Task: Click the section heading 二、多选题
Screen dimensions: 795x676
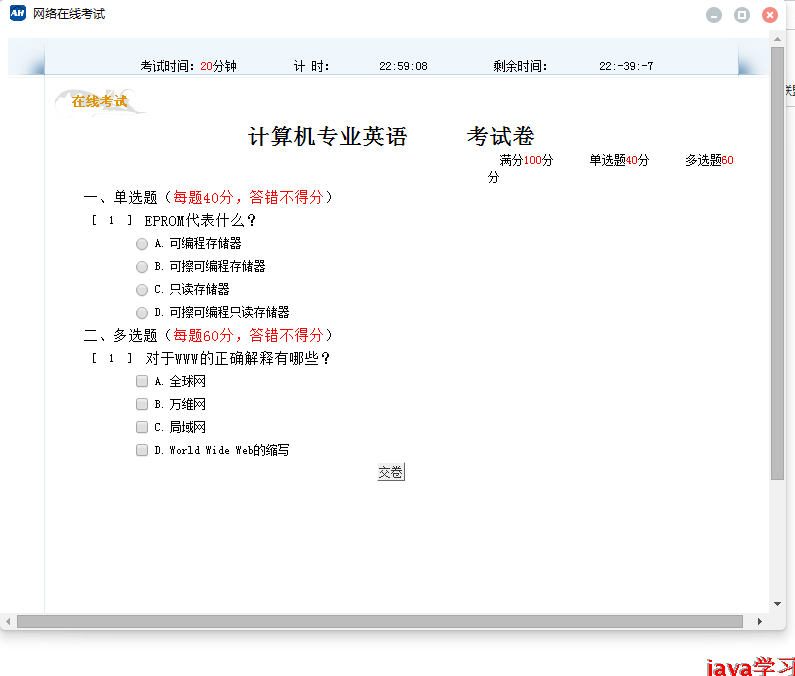Action: [x=121, y=335]
